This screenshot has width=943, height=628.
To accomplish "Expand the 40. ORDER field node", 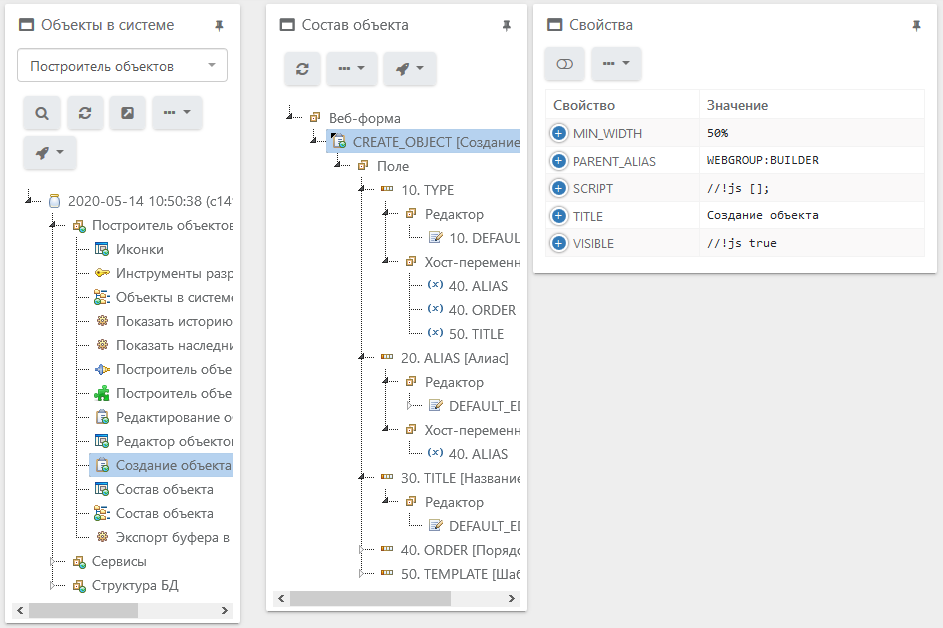I will tap(361, 550).
